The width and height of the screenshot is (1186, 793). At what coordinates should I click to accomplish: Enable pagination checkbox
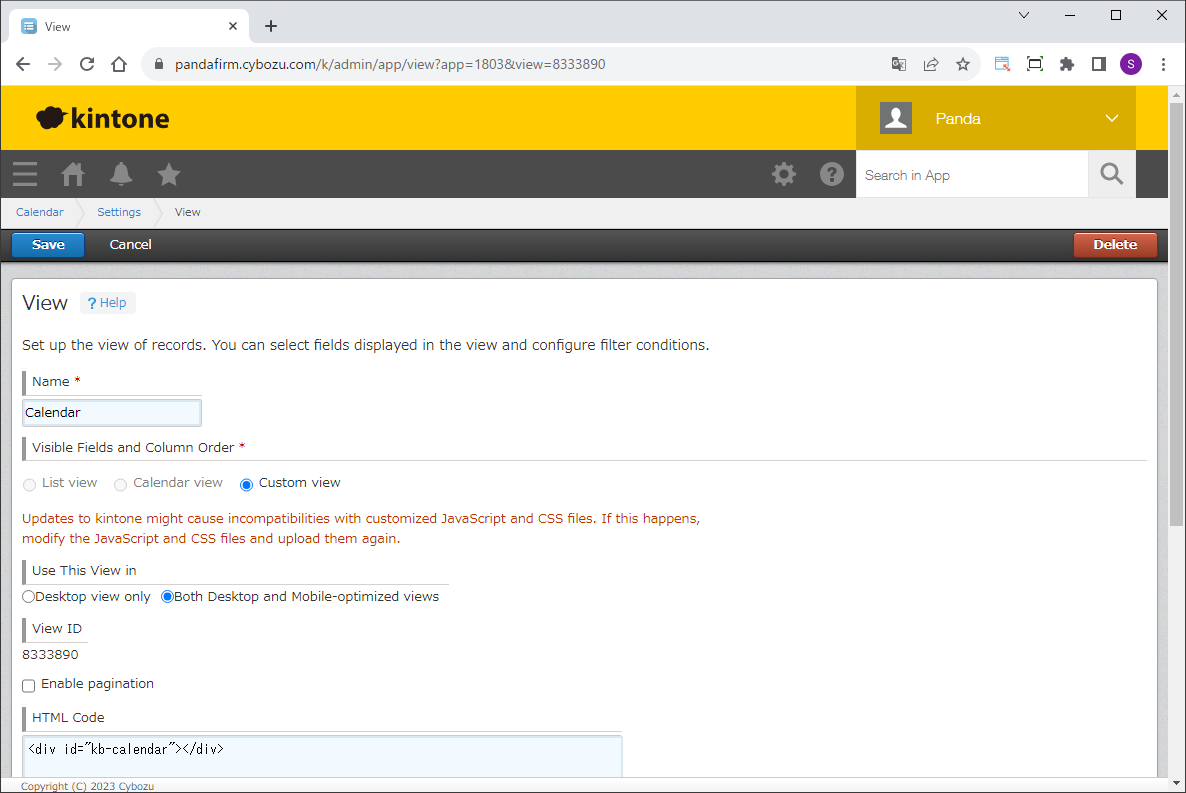pyautogui.click(x=29, y=685)
